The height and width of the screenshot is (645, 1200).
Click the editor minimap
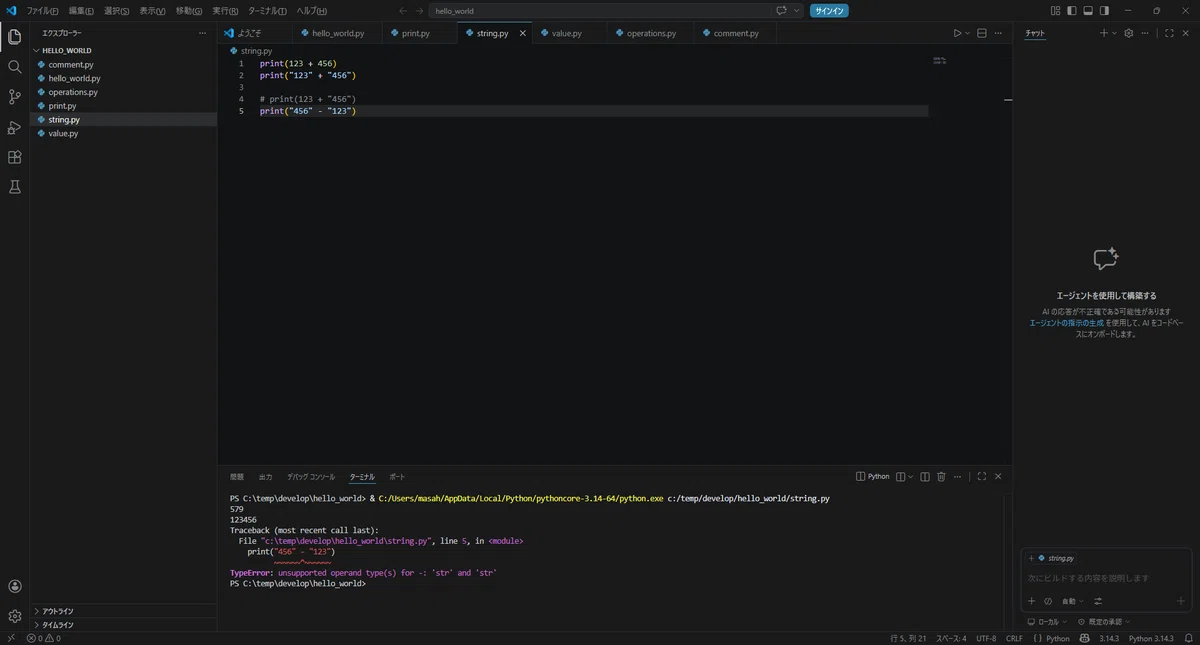[x=940, y=62]
